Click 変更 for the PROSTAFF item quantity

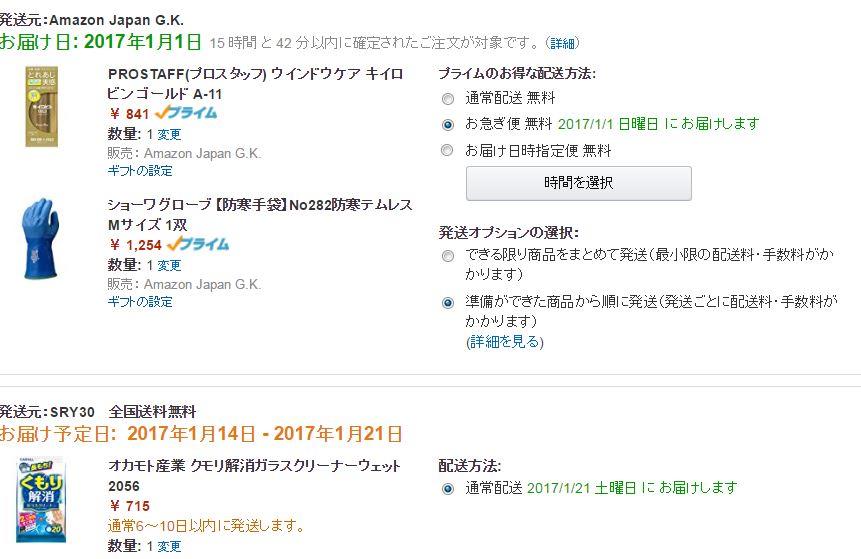click(169, 135)
